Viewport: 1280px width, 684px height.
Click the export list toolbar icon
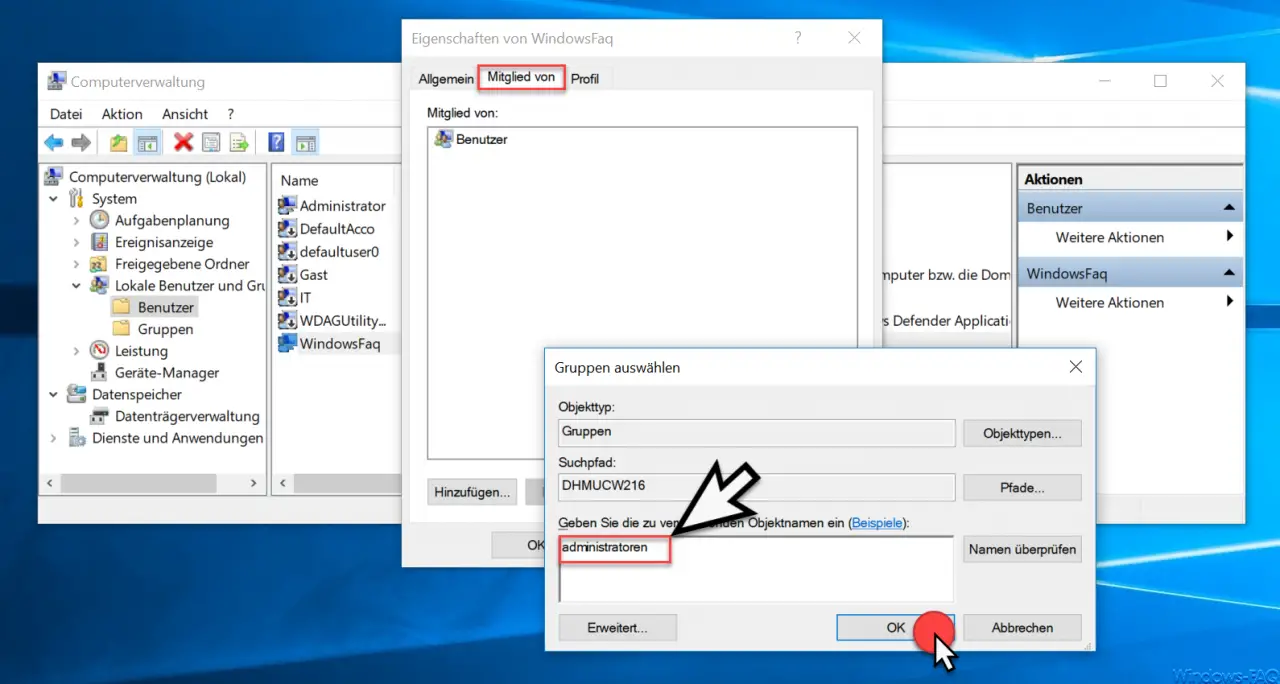(x=239, y=143)
